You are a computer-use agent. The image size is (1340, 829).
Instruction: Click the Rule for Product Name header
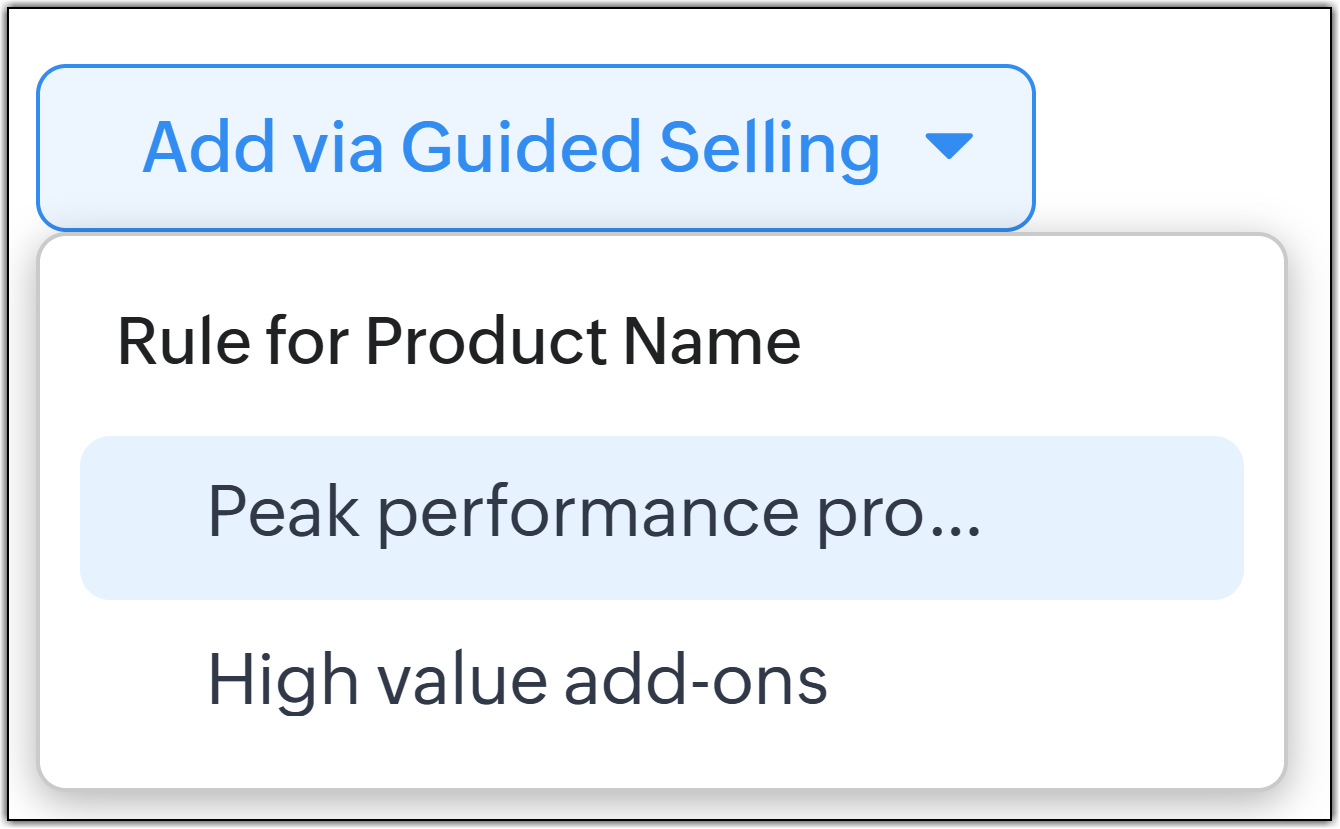click(459, 342)
